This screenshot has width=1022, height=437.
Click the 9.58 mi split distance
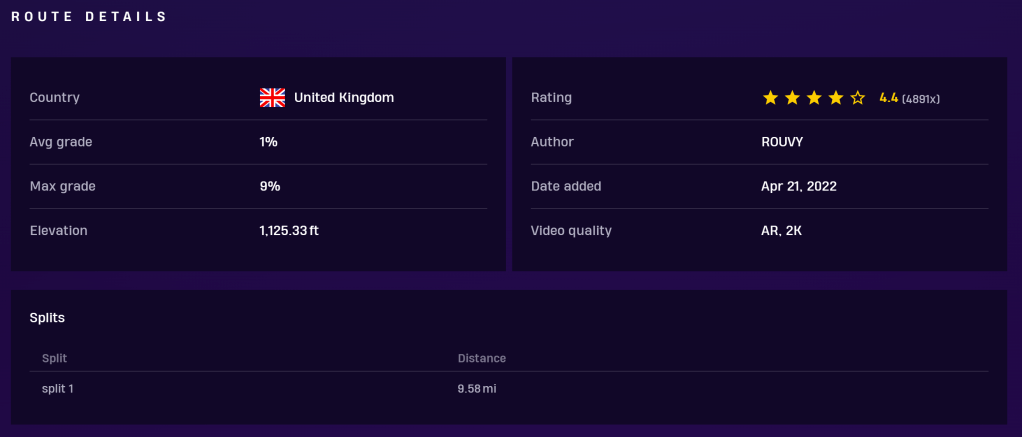point(477,388)
